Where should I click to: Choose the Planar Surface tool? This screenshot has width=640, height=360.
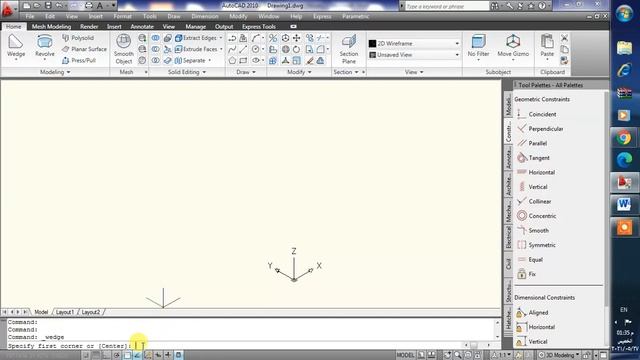coord(84,49)
